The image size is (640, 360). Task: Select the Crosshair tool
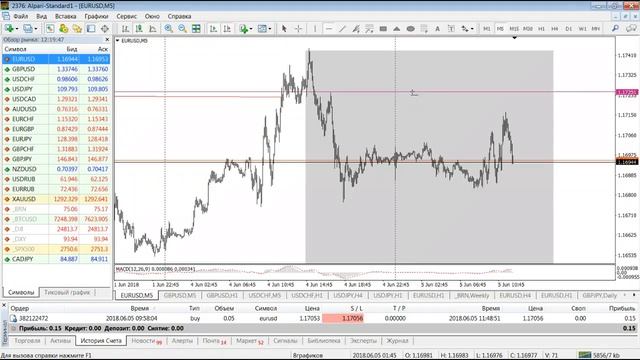click(298, 29)
